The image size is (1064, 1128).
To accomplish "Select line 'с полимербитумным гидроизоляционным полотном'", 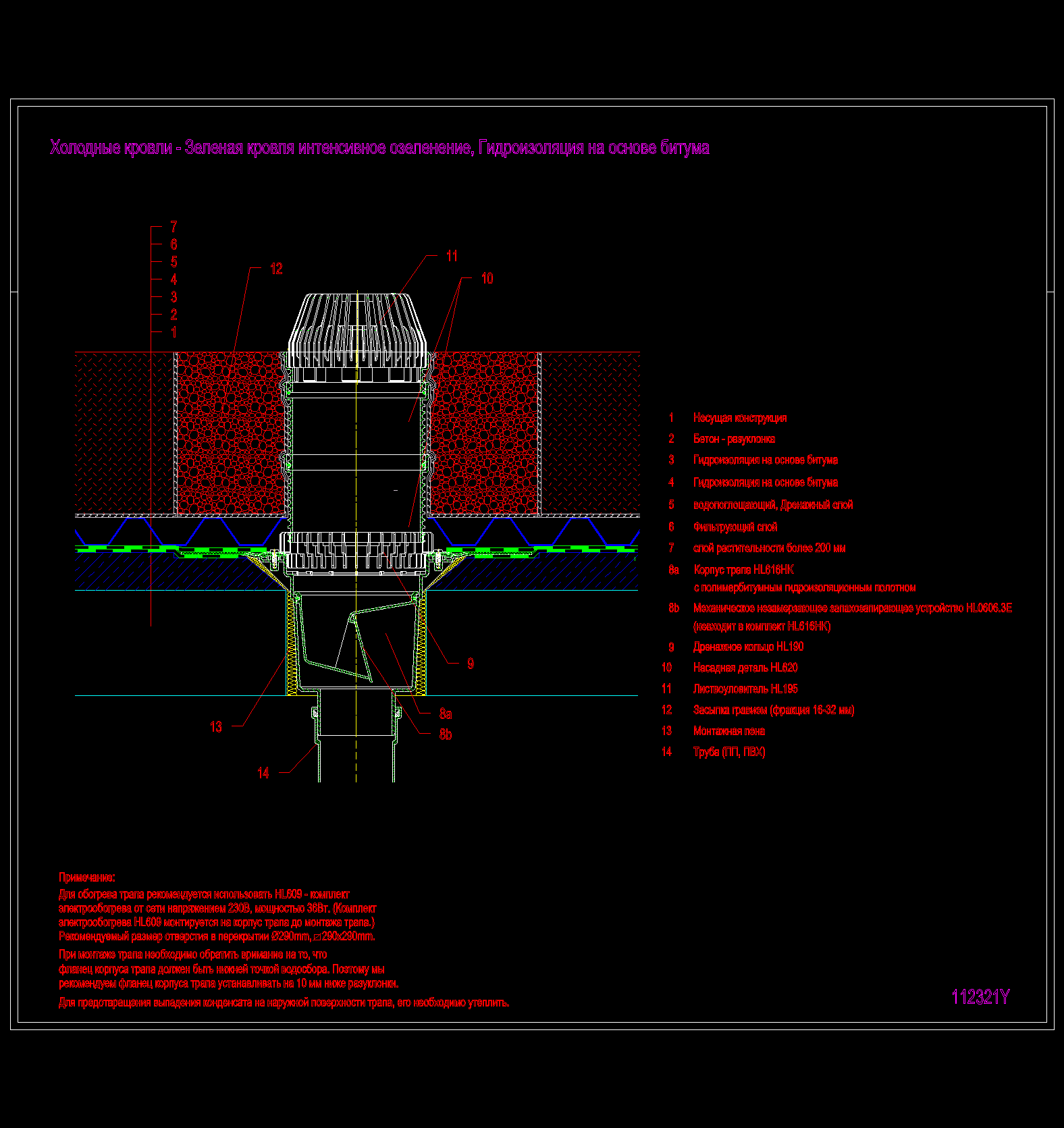I will coord(805,587).
